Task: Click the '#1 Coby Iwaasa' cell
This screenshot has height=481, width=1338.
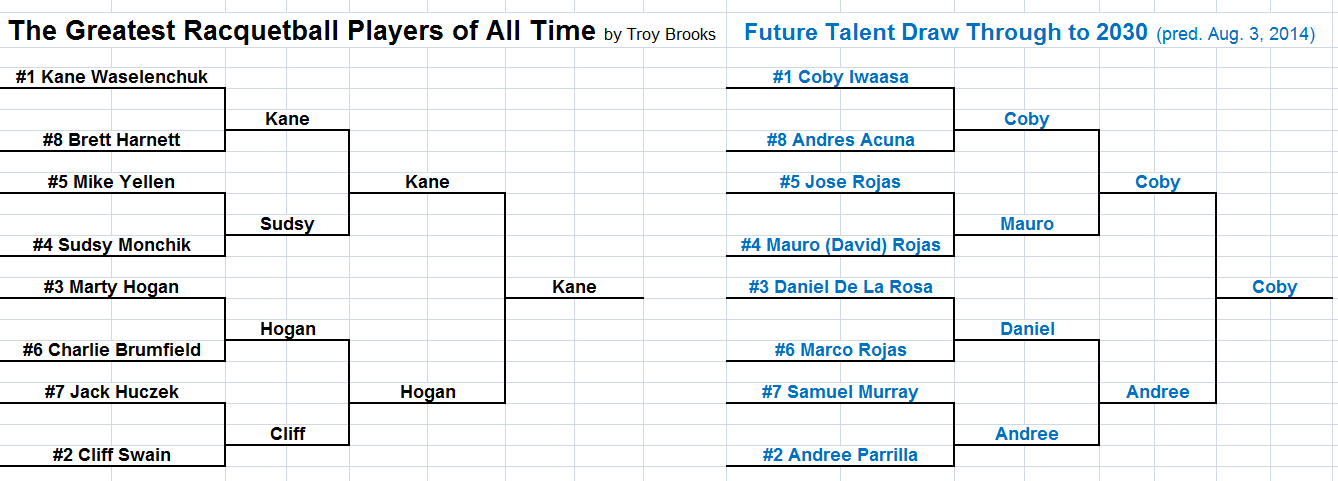Action: 840,77
